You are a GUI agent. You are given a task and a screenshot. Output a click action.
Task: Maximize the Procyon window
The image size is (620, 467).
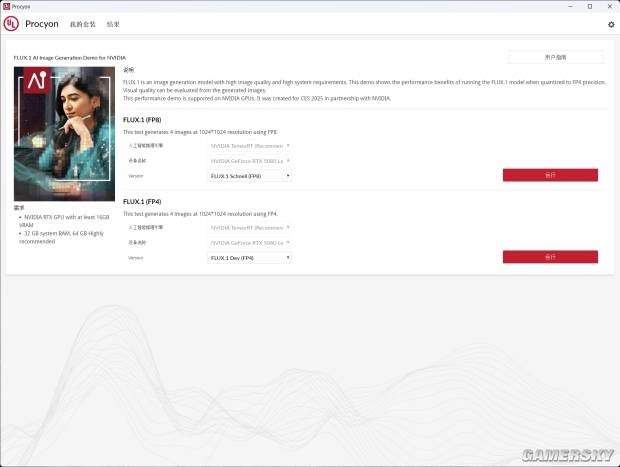coord(590,6)
